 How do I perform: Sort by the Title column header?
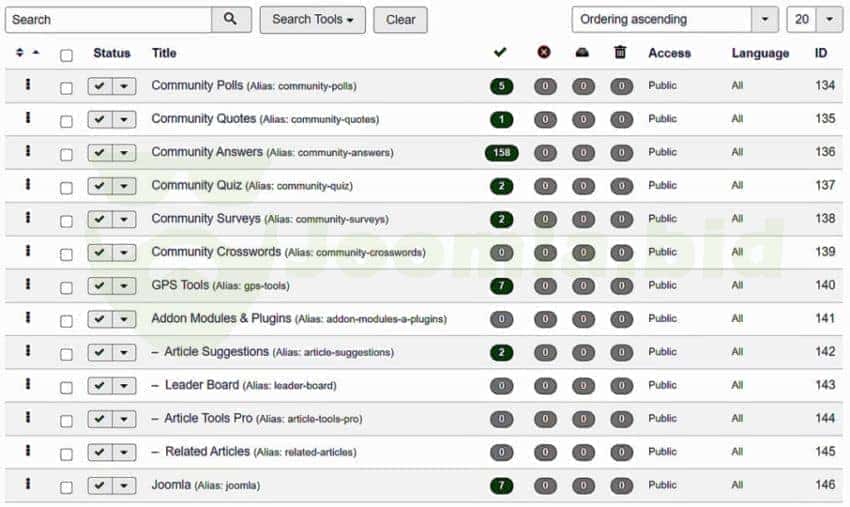click(x=164, y=53)
